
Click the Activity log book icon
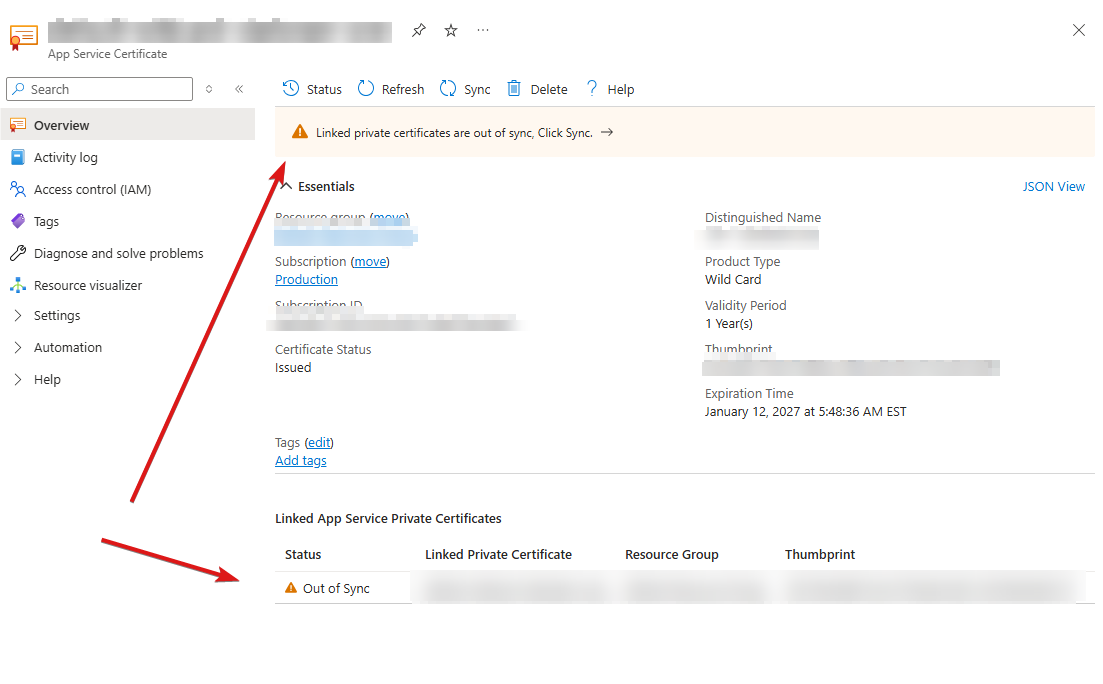pos(18,158)
